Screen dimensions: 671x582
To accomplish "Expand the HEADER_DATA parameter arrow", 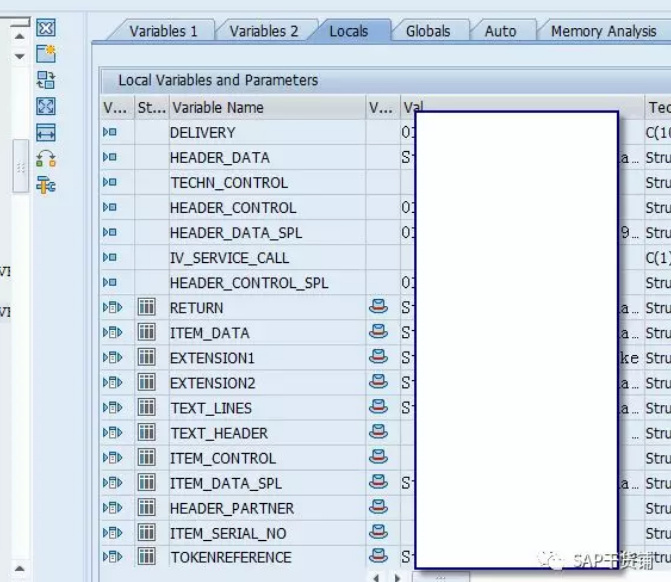I will 110,157.
